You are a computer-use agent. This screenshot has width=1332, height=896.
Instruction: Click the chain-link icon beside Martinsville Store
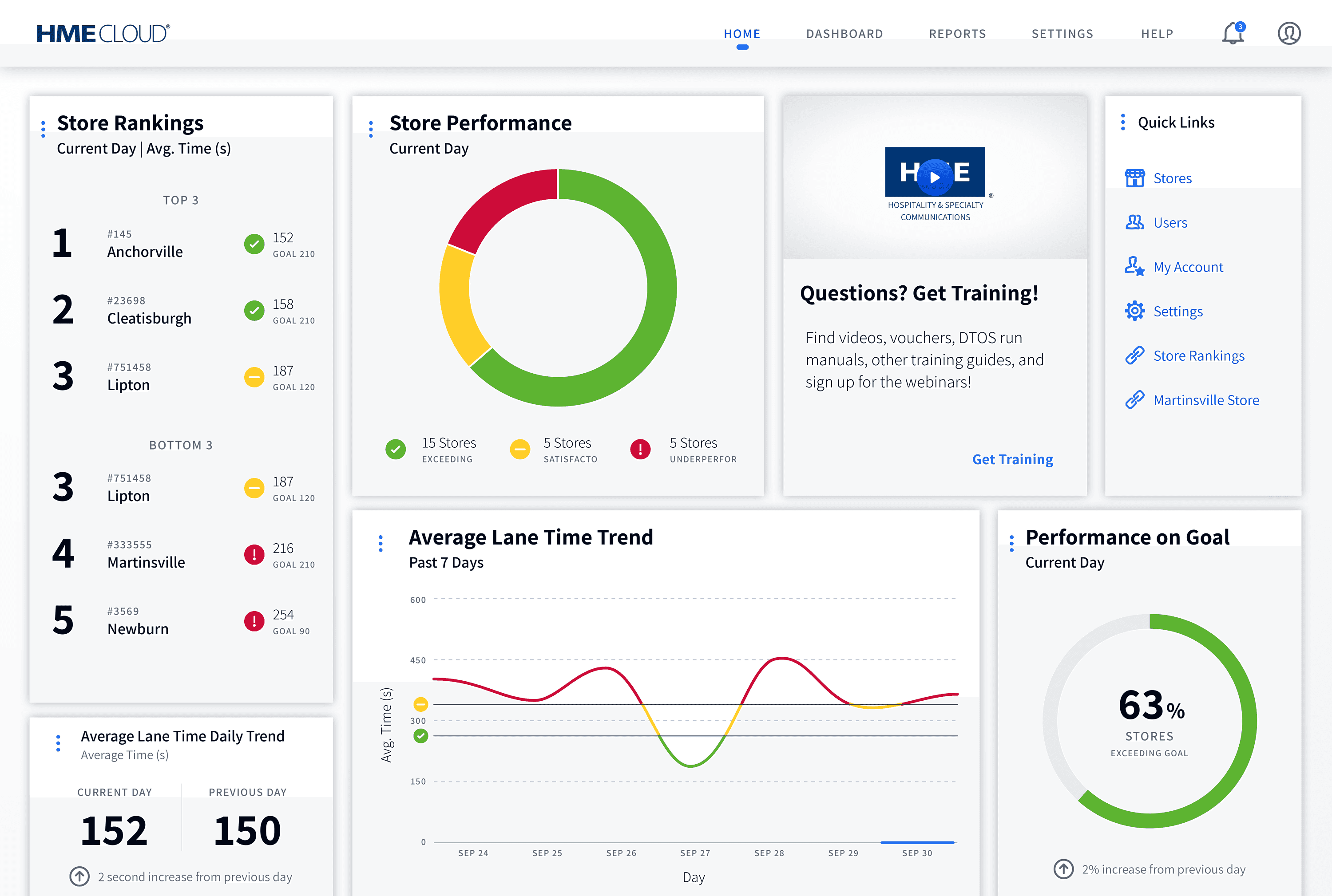click(x=1134, y=400)
